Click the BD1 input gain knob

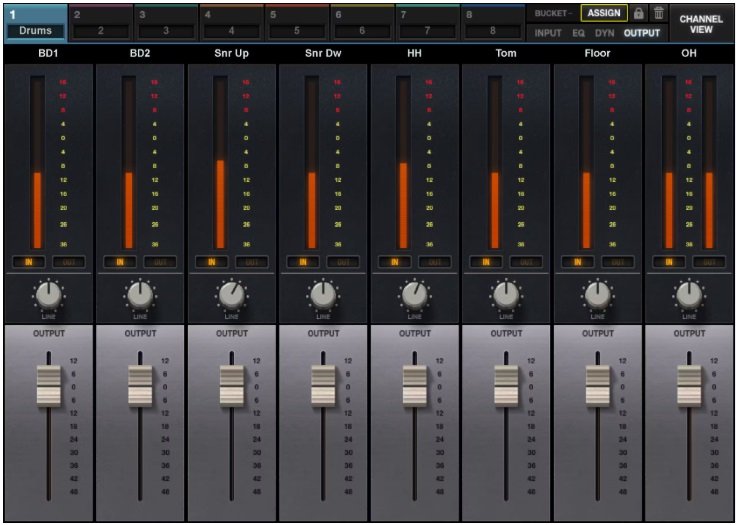click(49, 295)
